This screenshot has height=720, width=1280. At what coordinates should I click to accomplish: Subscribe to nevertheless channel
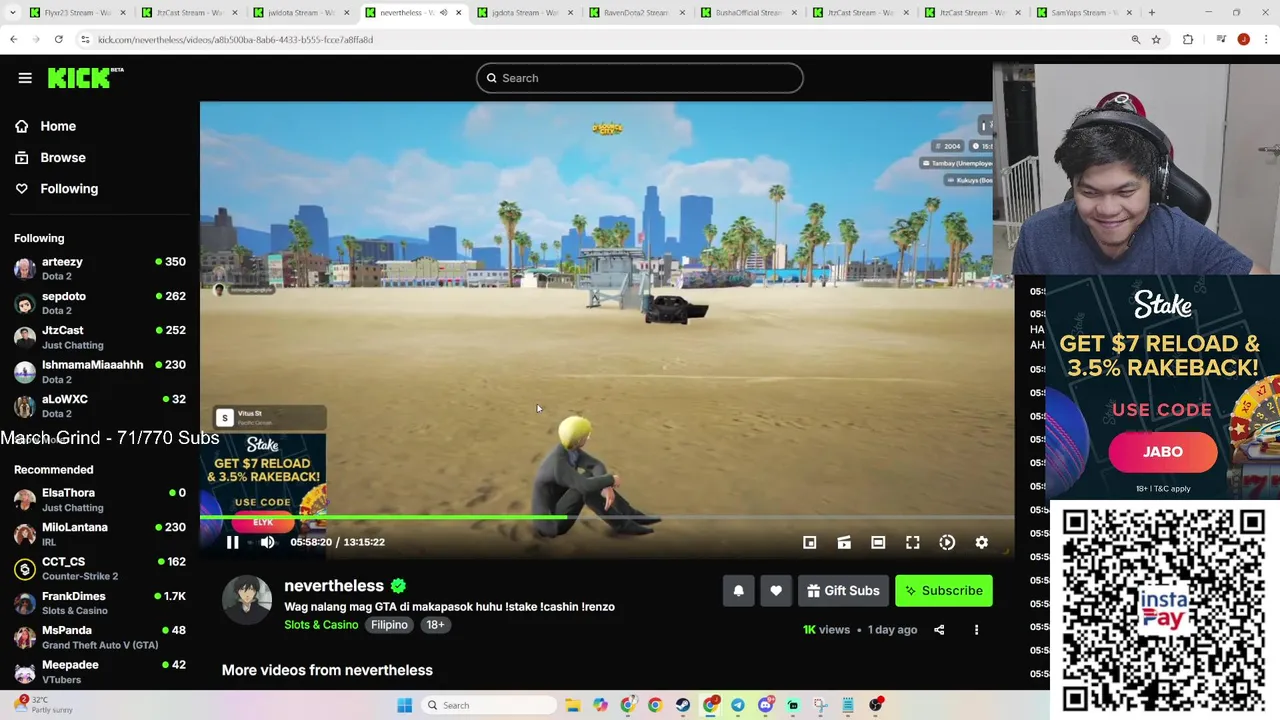[944, 591]
